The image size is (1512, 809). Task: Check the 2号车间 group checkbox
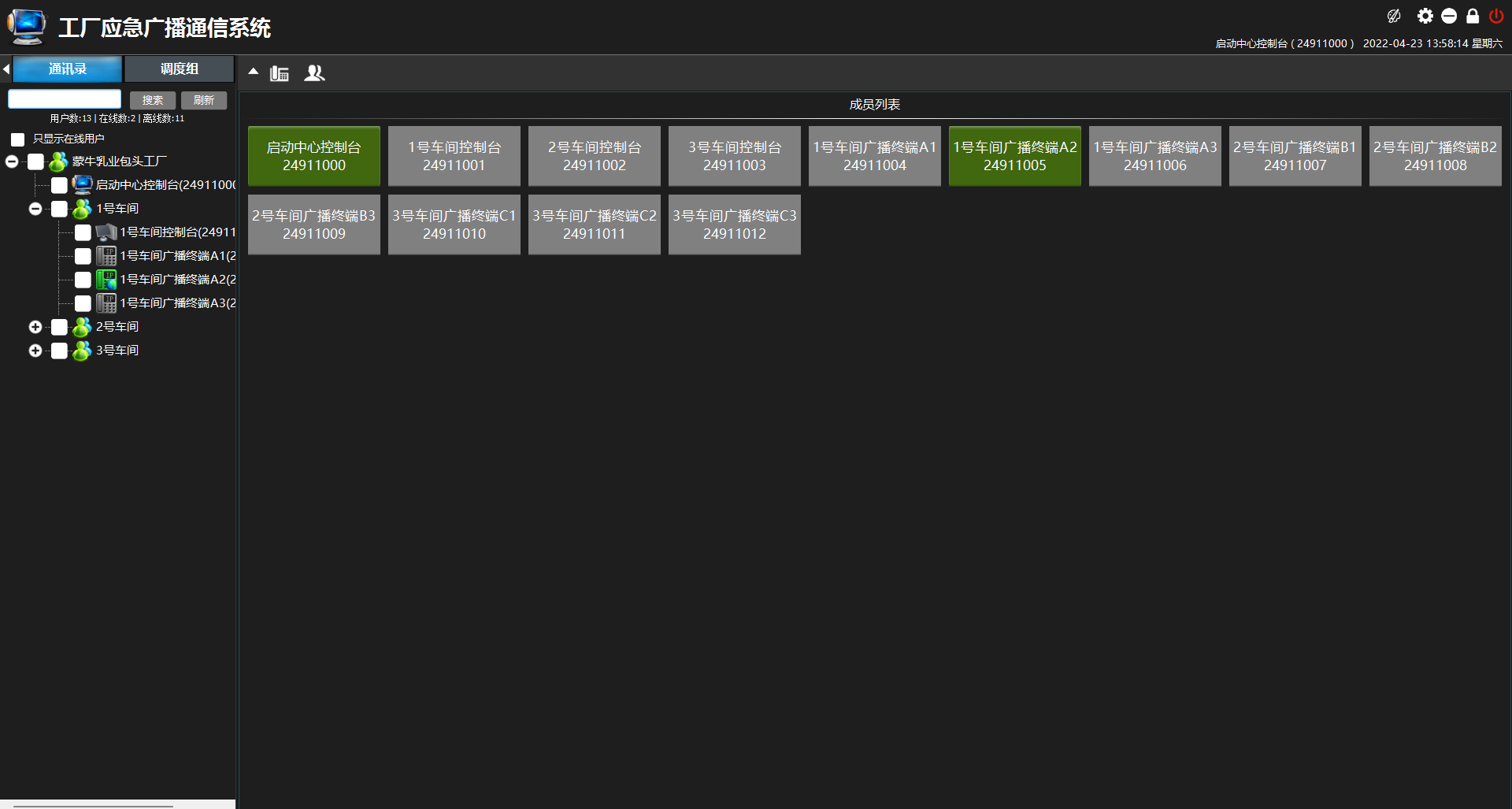[x=59, y=327]
